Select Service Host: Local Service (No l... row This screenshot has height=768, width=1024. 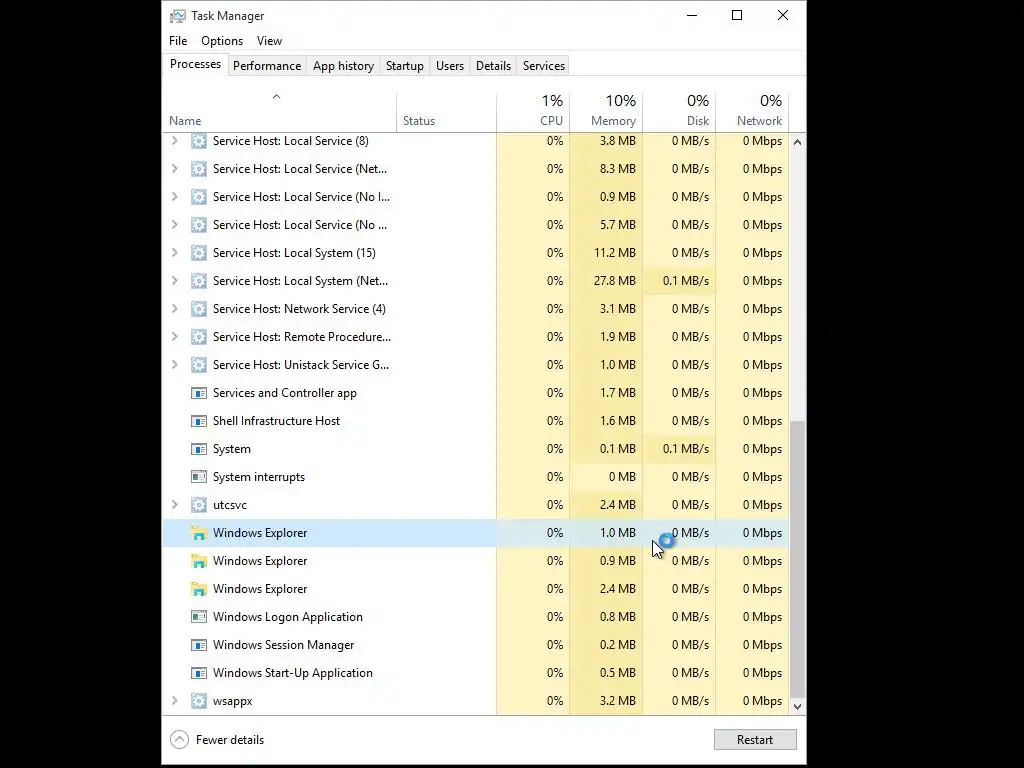(475, 197)
